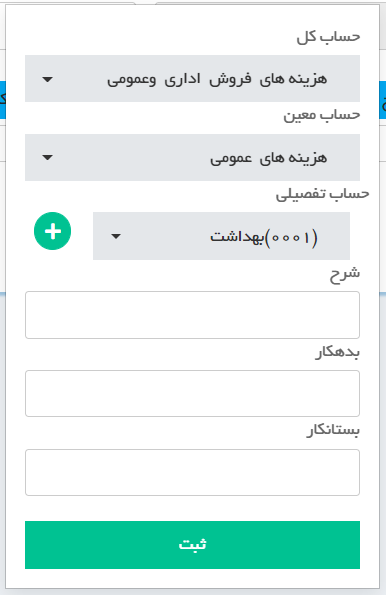The image size is (386, 595).
Task: Click the (0001)بهداشت selected account value
Action: click(x=264, y=237)
